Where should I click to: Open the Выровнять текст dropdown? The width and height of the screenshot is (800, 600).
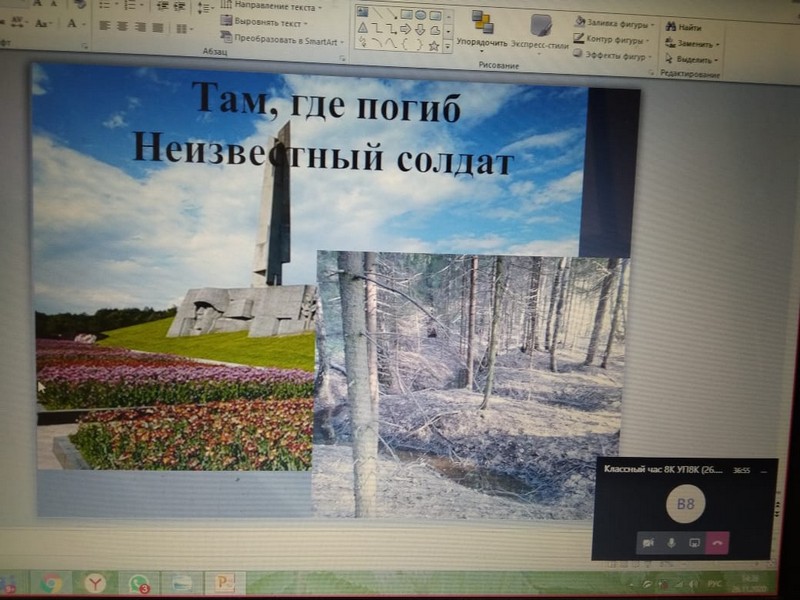(x=264, y=22)
